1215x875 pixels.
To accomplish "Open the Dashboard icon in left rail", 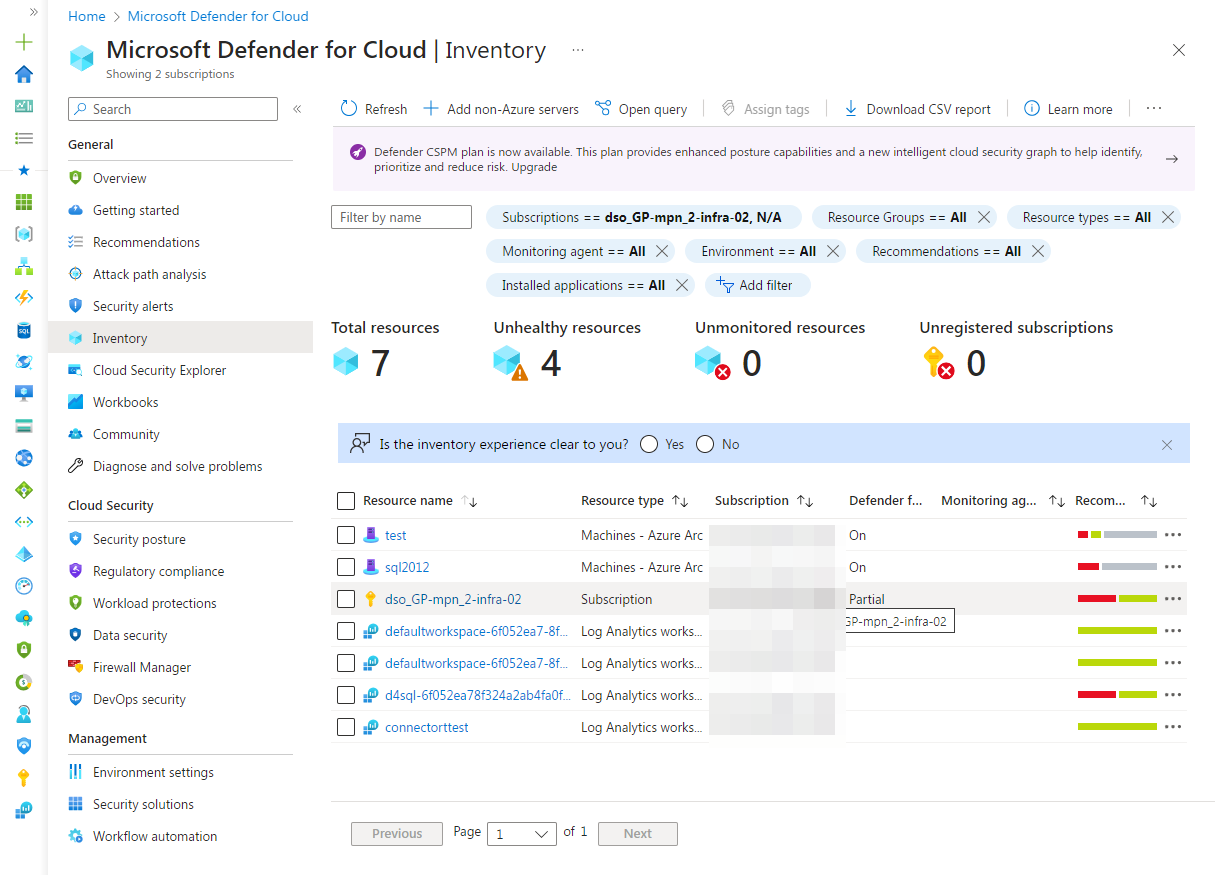I will point(24,106).
